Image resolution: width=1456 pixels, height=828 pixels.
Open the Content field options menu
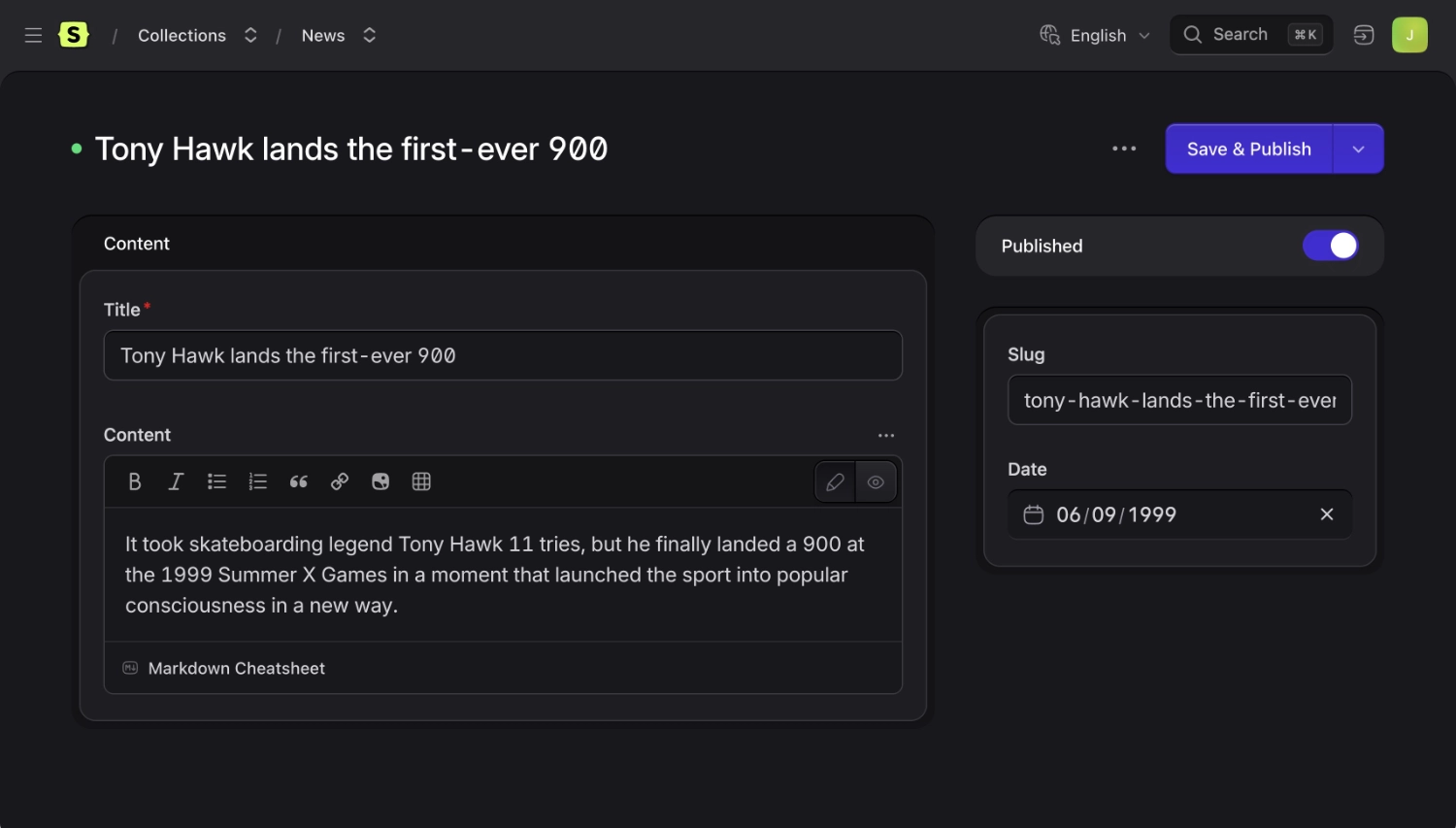(x=885, y=435)
